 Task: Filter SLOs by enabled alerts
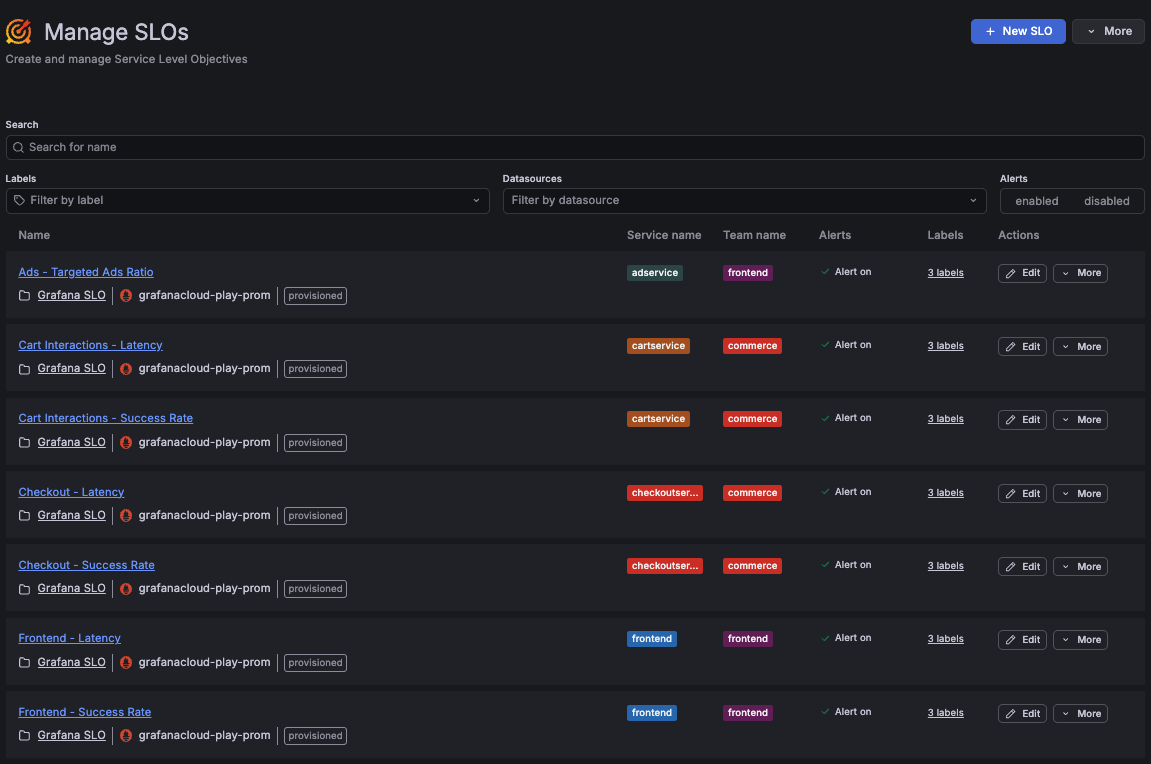click(x=1036, y=200)
